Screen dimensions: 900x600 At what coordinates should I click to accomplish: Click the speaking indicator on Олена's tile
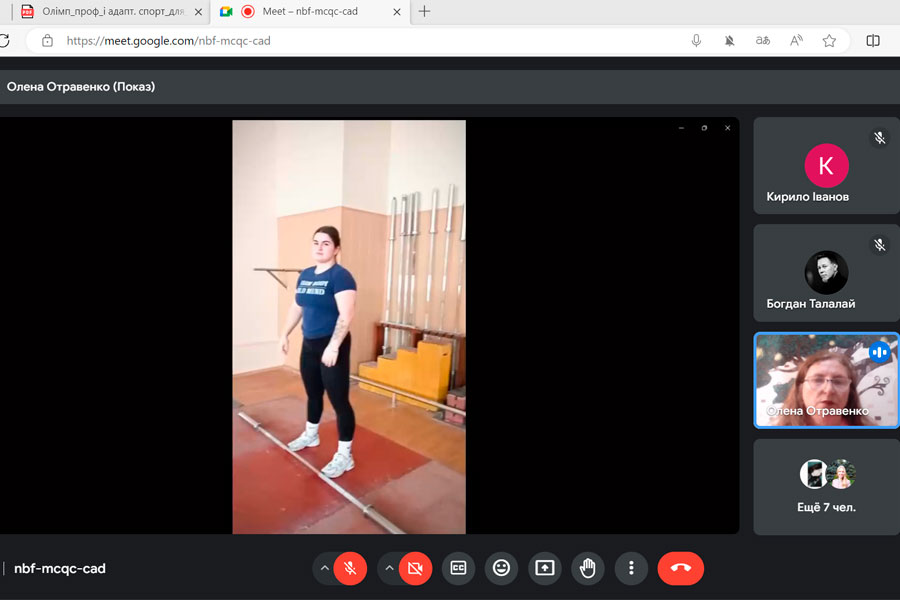879,352
